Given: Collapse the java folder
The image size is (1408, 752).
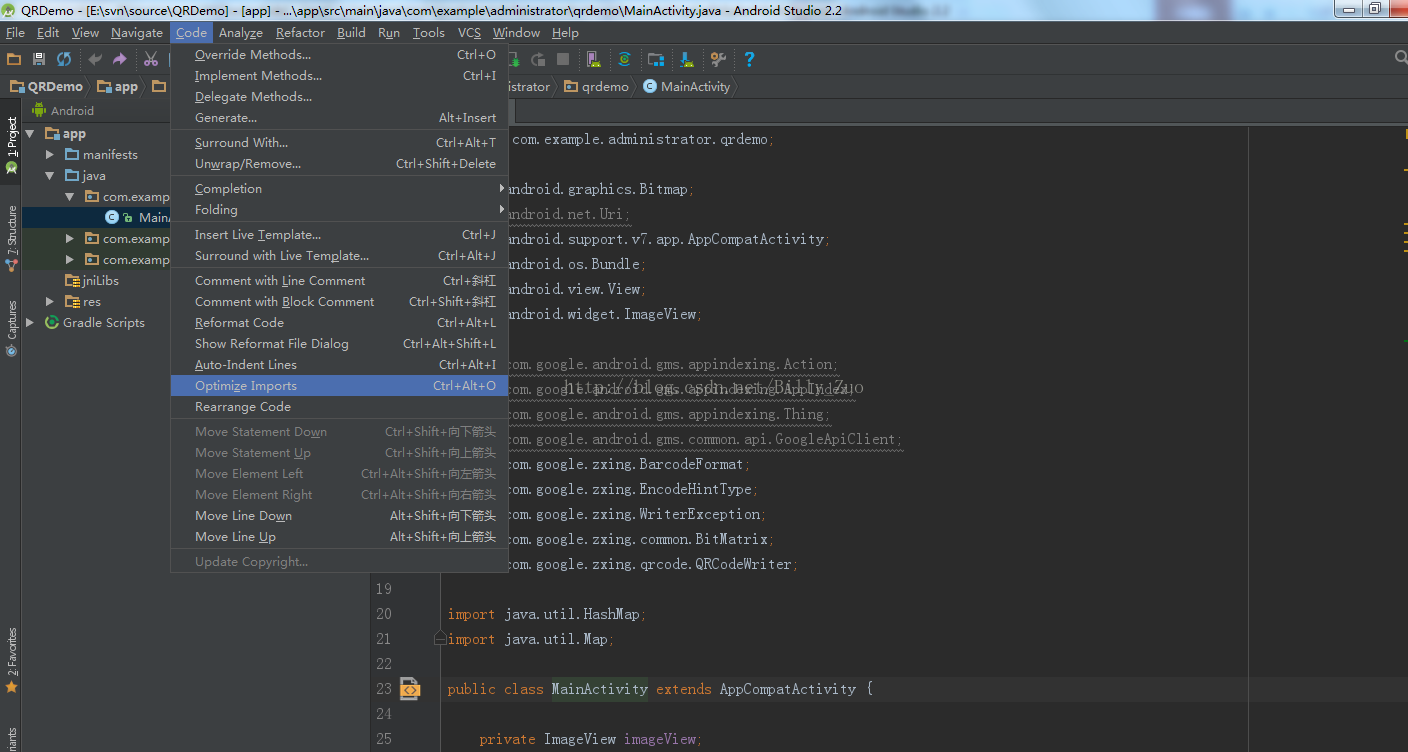Looking at the screenshot, I should (50, 175).
